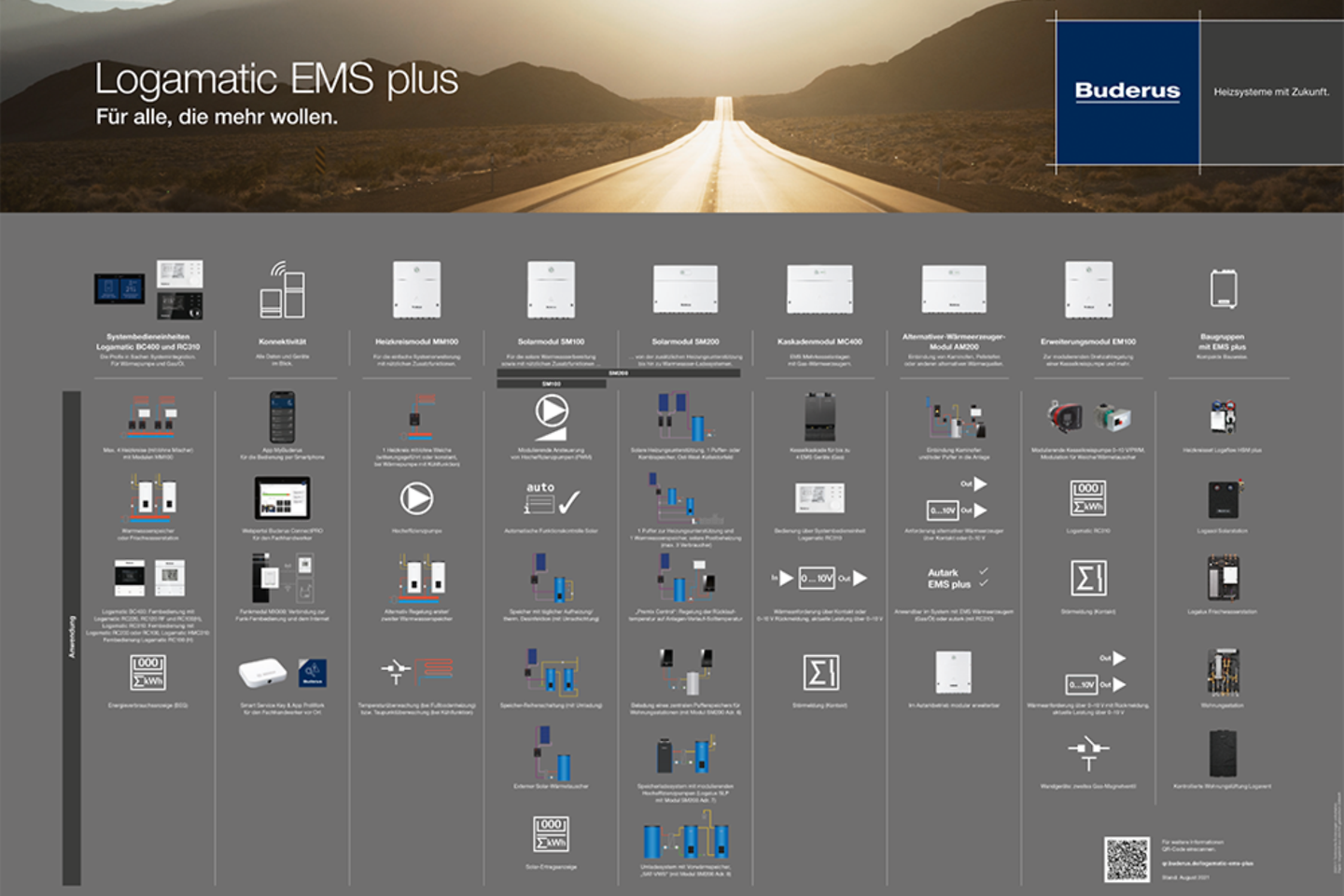The width and height of the screenshot is (1344, 896).
Task: Click the 'Kaskadenmodul MC400' column heading
Action: click(x=819, y=342)
